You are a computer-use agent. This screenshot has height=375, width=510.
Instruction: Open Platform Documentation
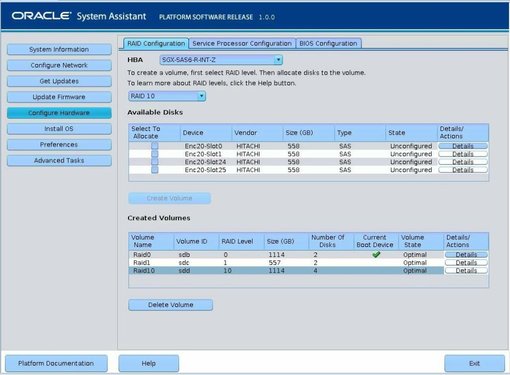(56, 363)
